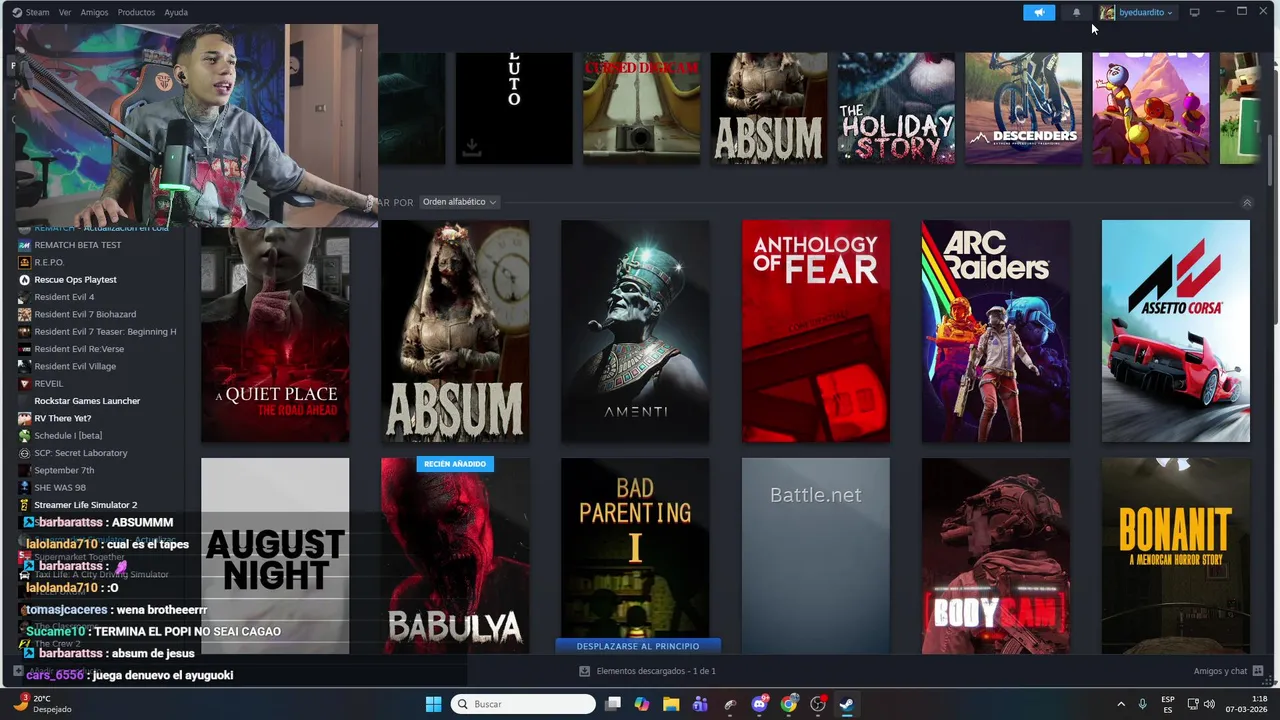Open ARC Raiders game cover
The width and height of the screenshot is (1280, 720).
pyautogui.click(x=996, y=331)
